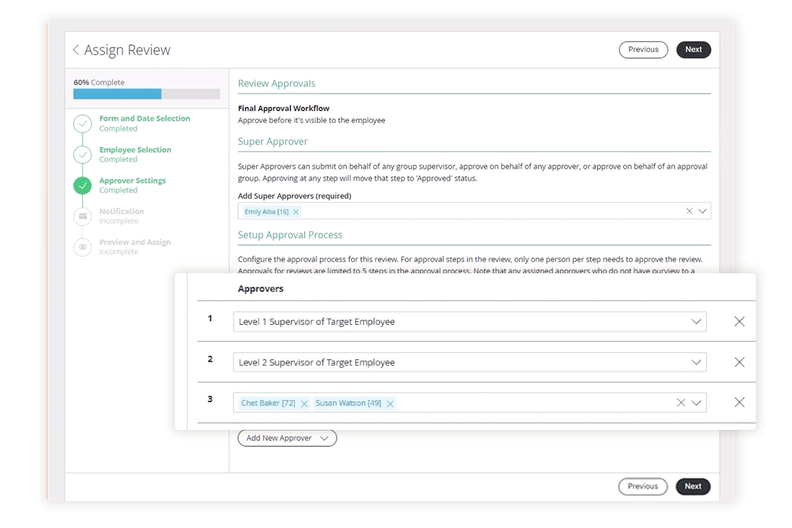This screenshot has height=528, width=792.
Task: Open the Notification step
Action: pos(121,216)
